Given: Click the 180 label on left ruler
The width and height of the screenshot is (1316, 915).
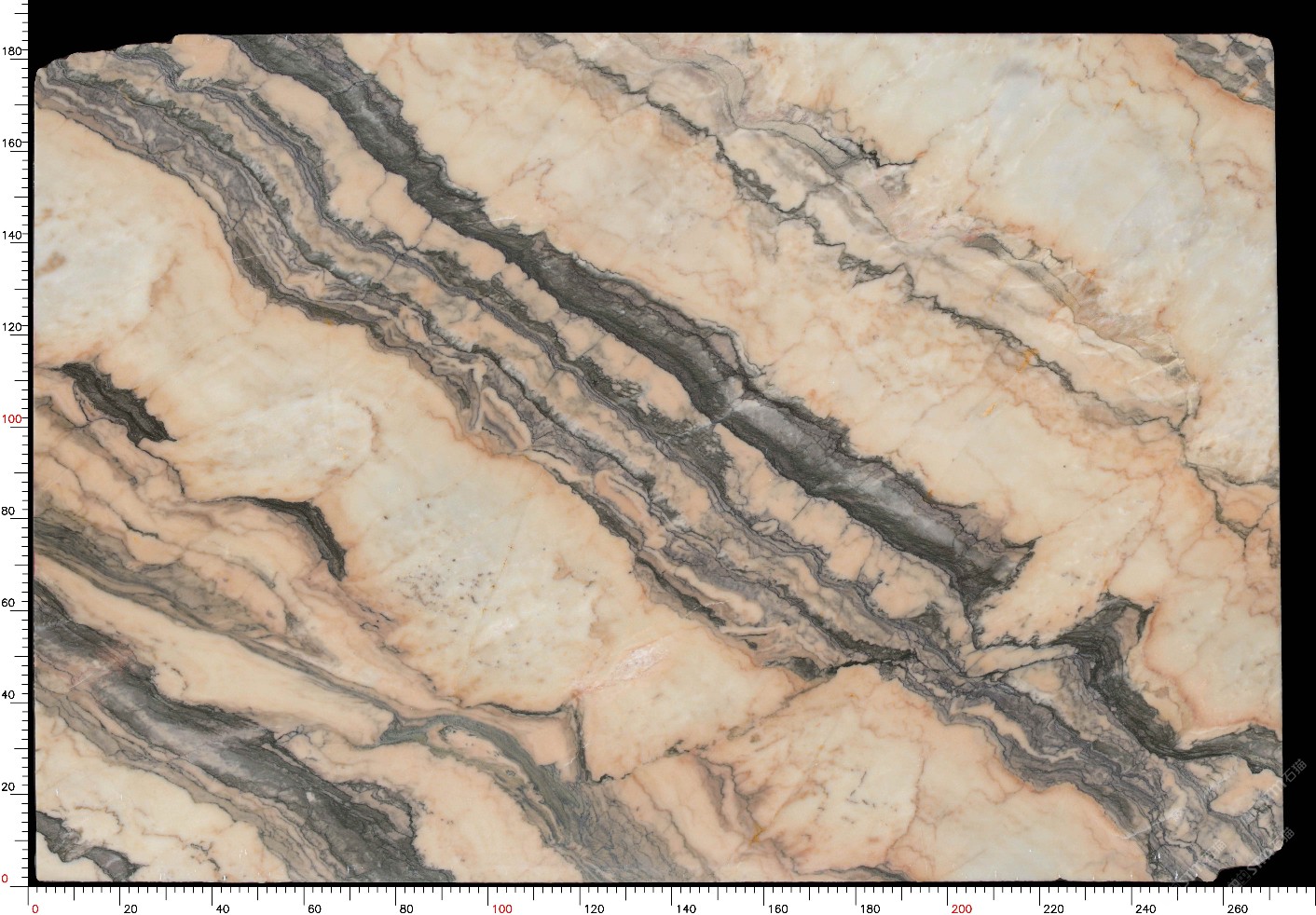Looking at the screenshot, I should tap(11, 51).
